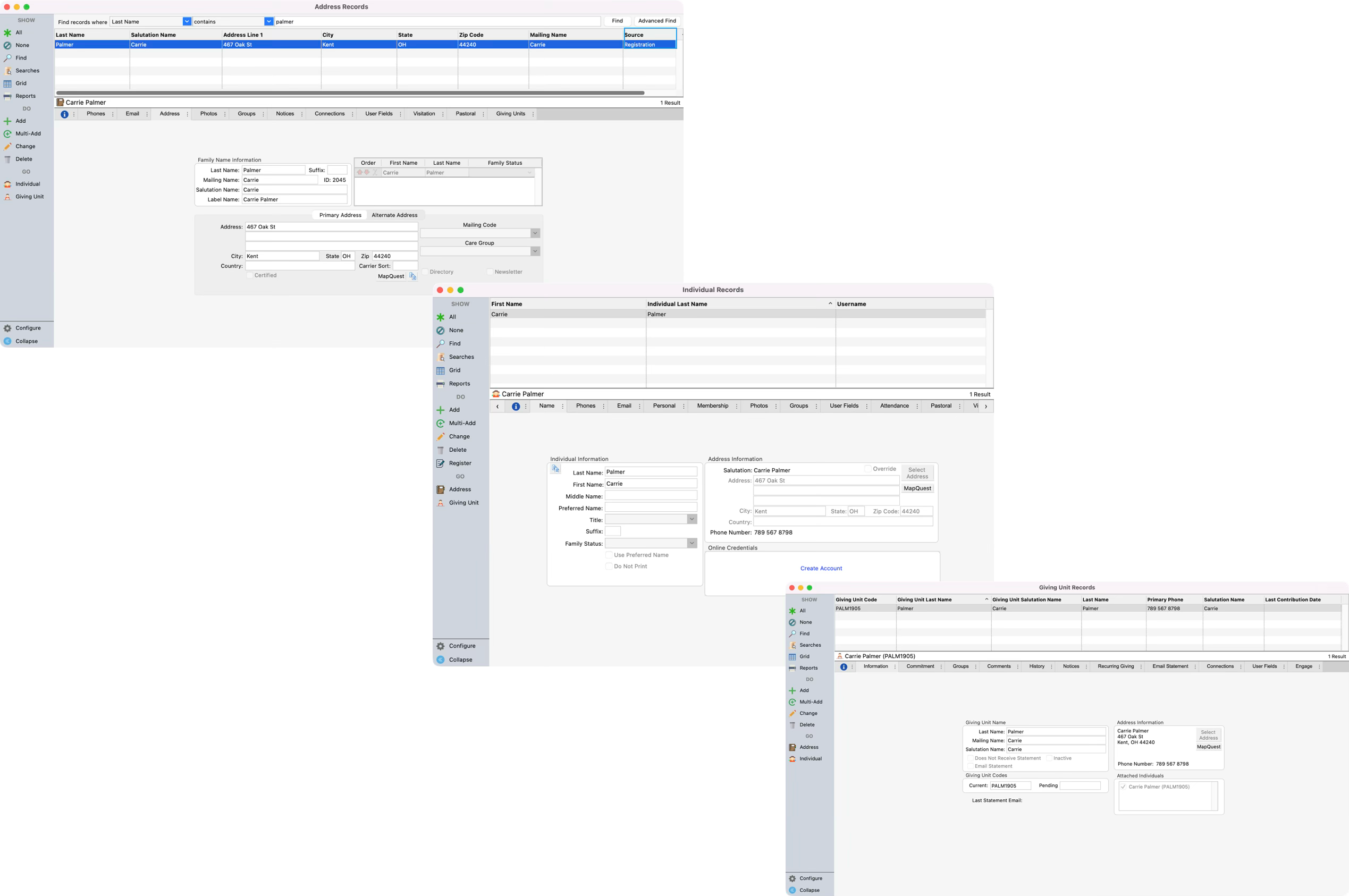Toggle Override checkbox in Address Information

868,469
